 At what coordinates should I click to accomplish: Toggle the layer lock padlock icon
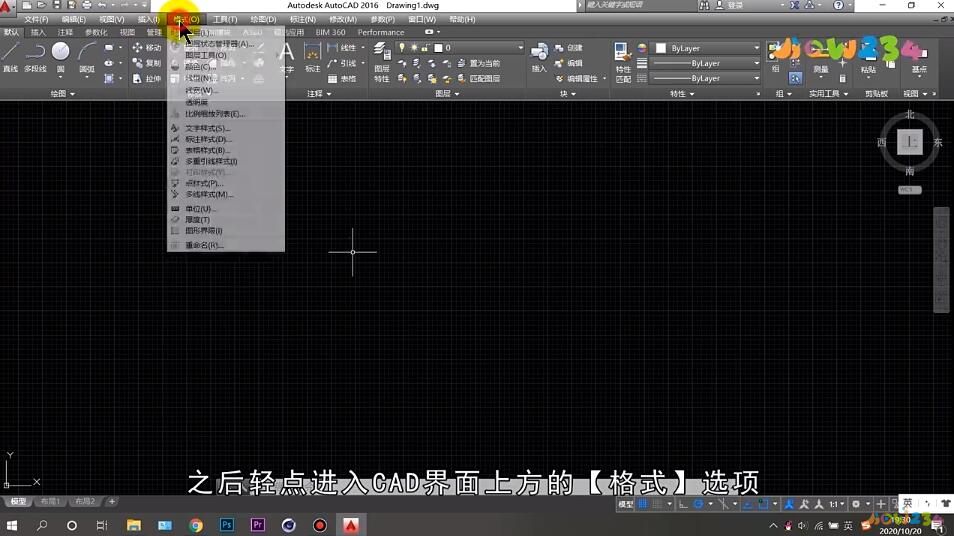point(425,47)
